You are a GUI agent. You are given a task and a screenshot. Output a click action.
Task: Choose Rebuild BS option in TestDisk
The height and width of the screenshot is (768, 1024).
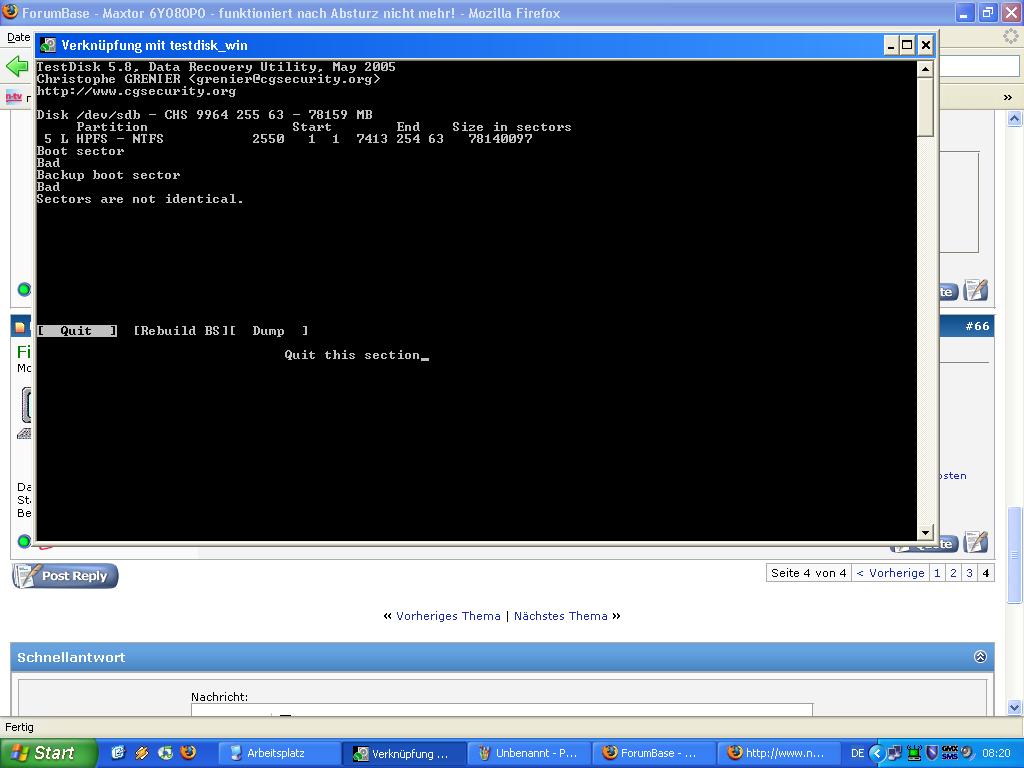[x=181, y=330]
